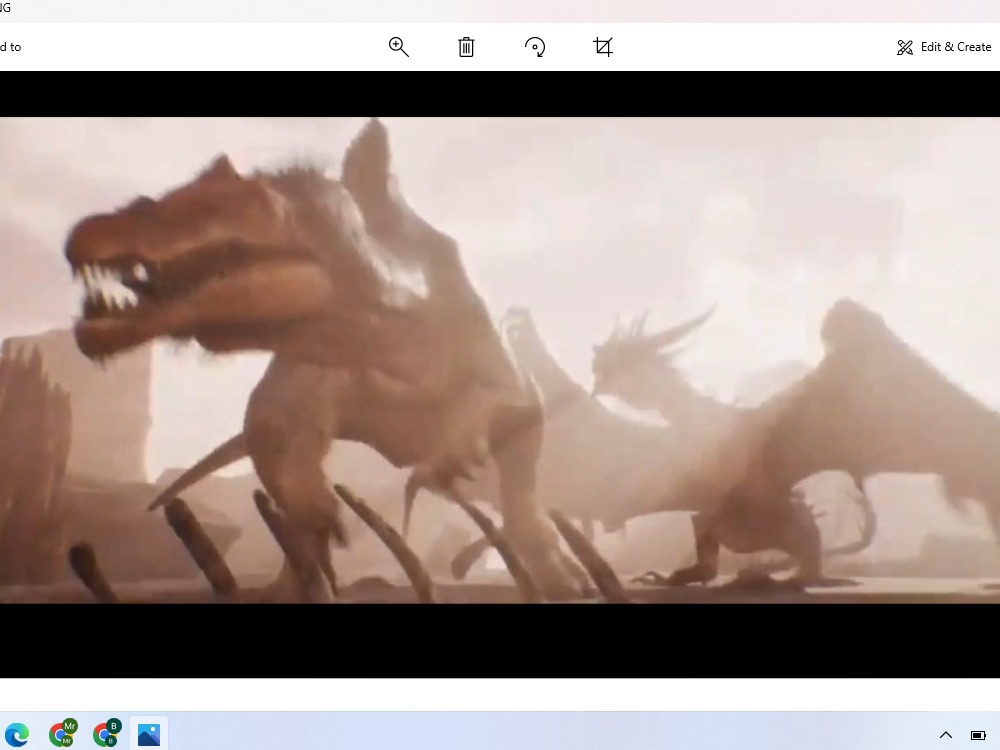Viewport: 1000px width, 750px height.
Task: Check the battery status icon
Action: [x=978, y=735]
